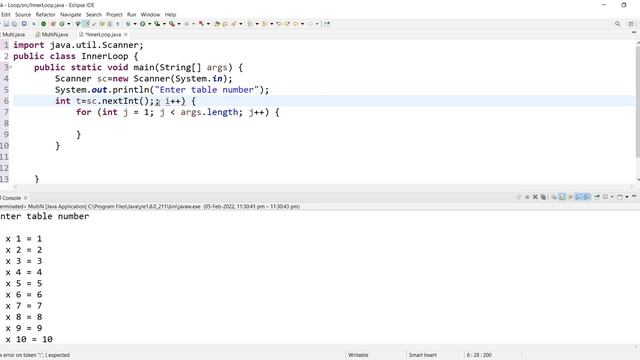Click 'public class InnerLoop' in the editor
Viewport: 640px width, 360px height.
(71, 56)
